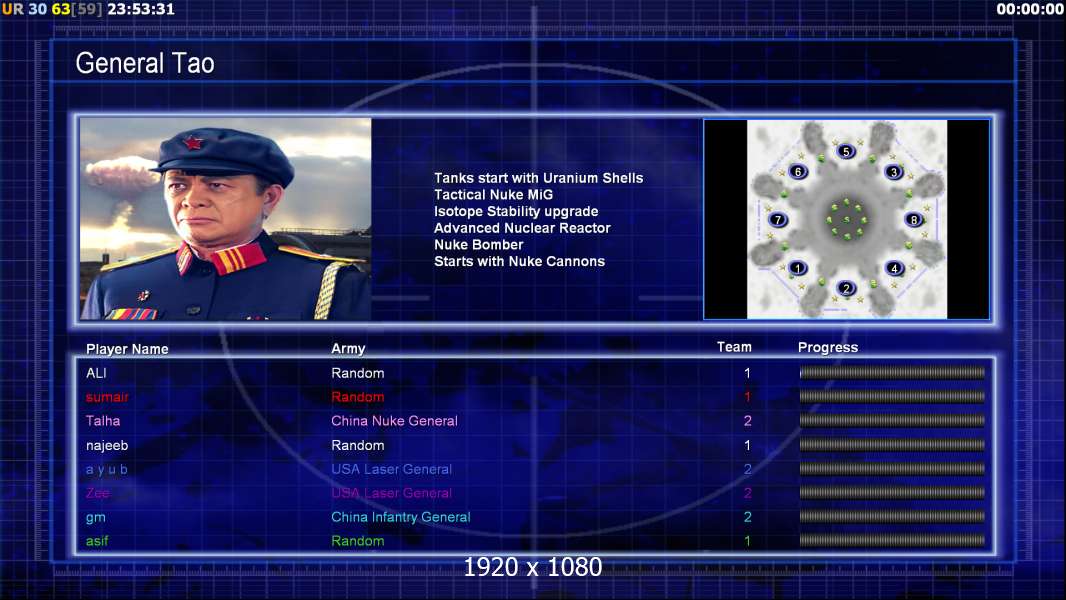Select start position 7 marker

point(778,219)
